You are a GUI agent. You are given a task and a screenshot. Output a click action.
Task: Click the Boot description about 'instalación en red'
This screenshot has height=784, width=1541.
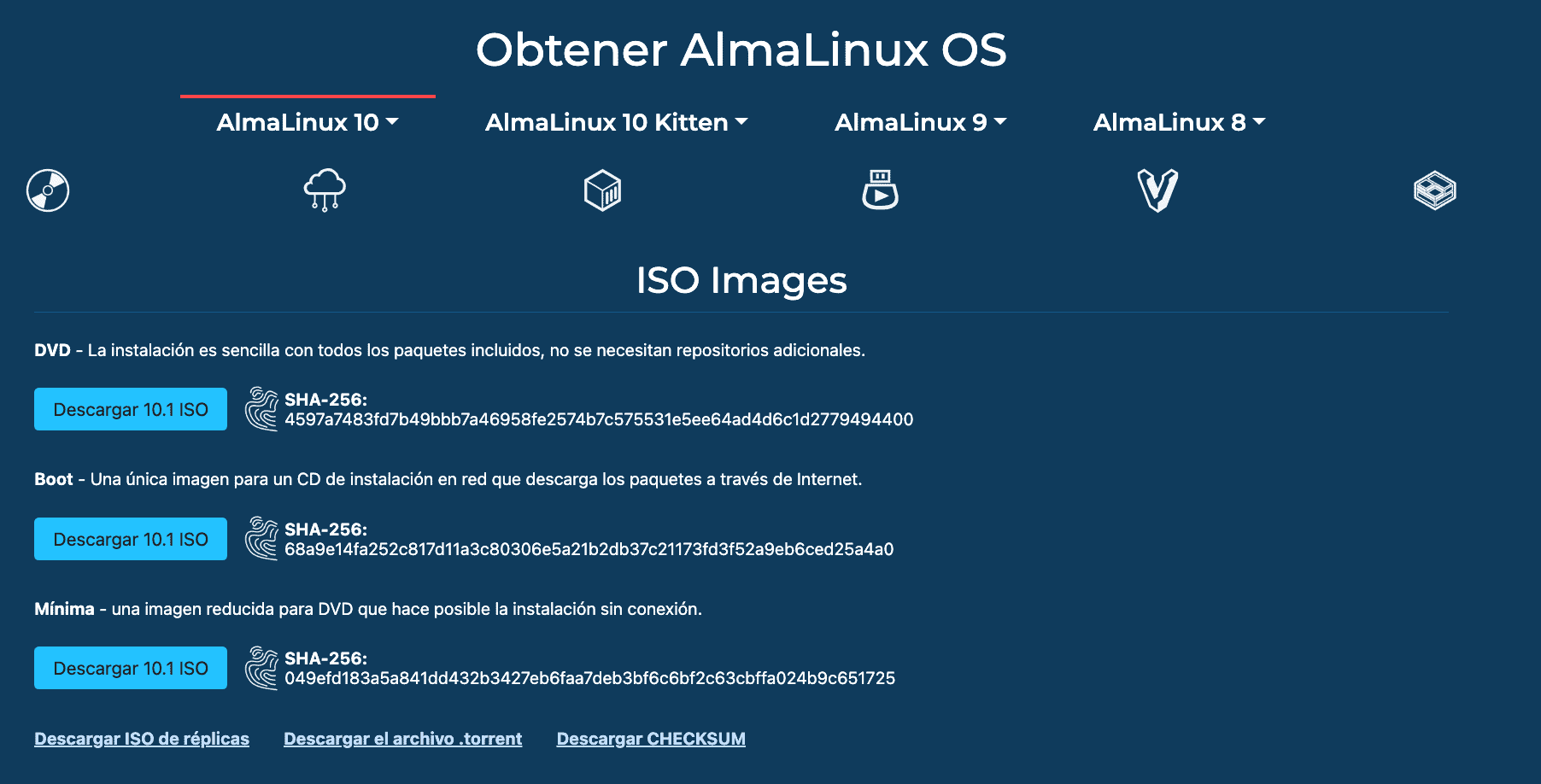pos(448,479)
